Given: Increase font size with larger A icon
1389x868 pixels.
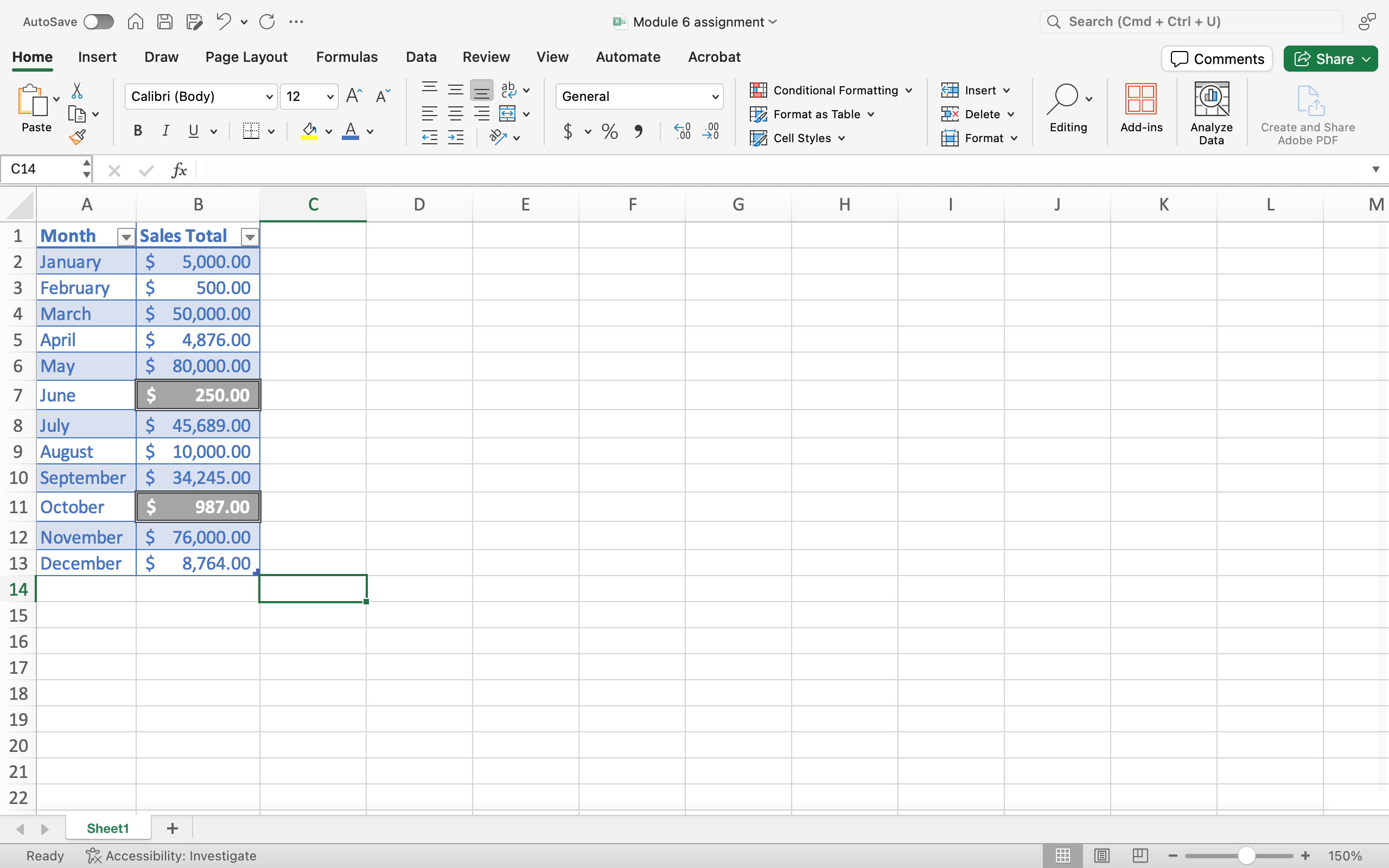Looking at the screenshot, I should tap(354, 96).
